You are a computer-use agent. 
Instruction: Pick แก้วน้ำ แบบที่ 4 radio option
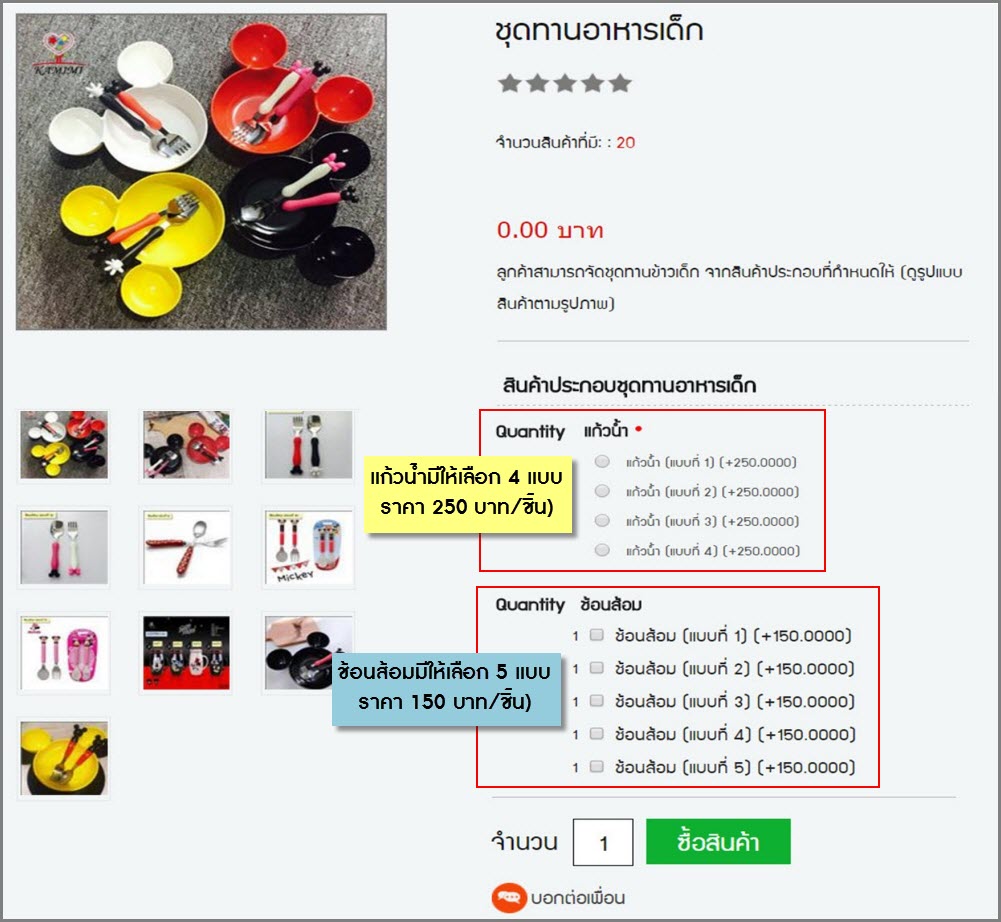tap(602, 550)
